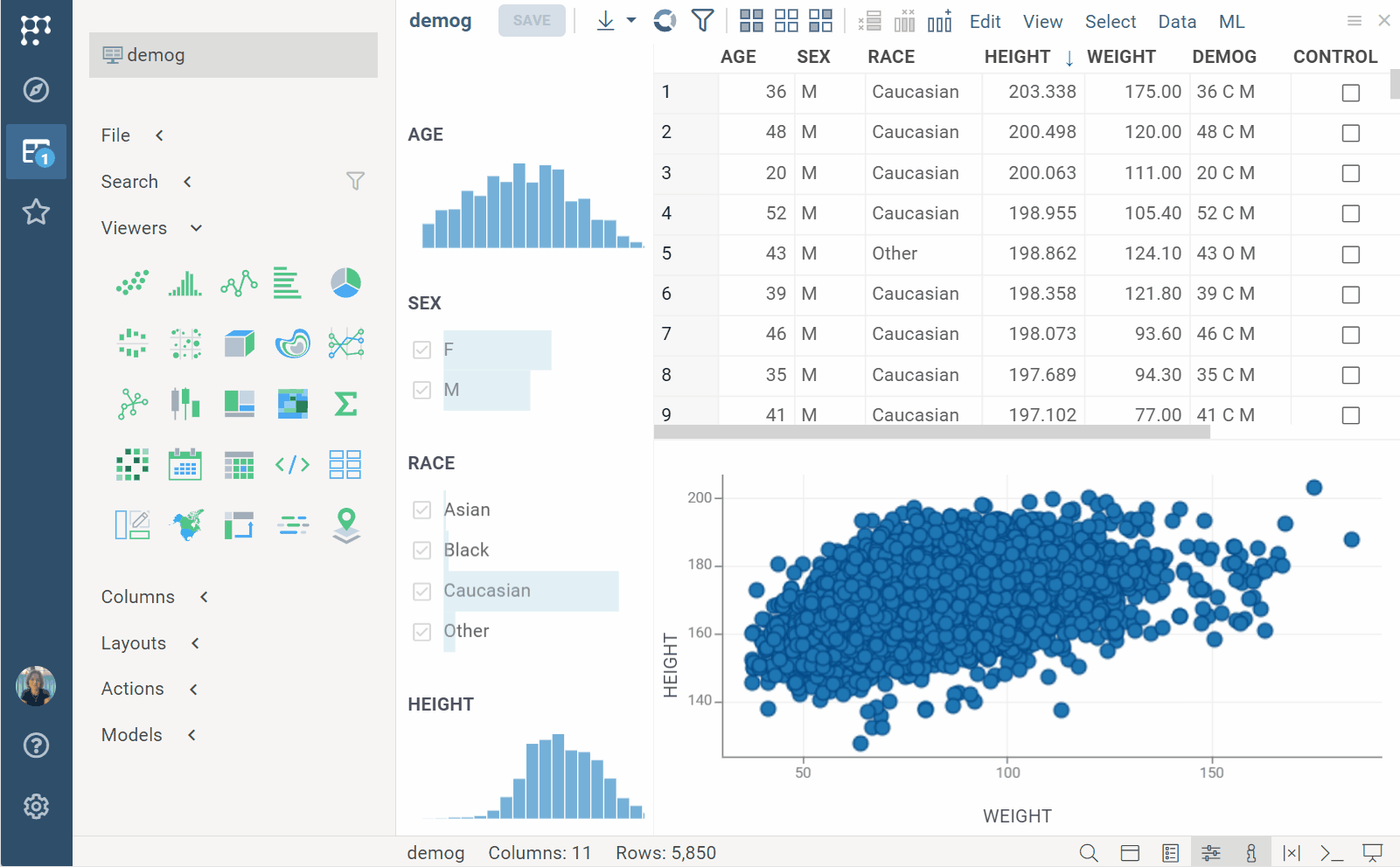The height and width of the screenshot is (867, 1400).
Task: Select the line chart viewer icon
Action: point(239,283)
